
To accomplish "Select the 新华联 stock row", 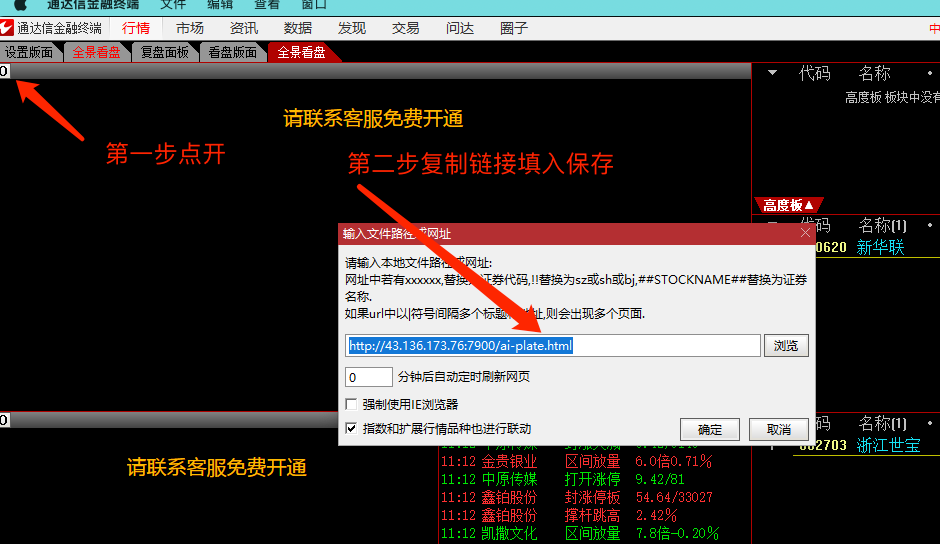I will coord(880,247).
